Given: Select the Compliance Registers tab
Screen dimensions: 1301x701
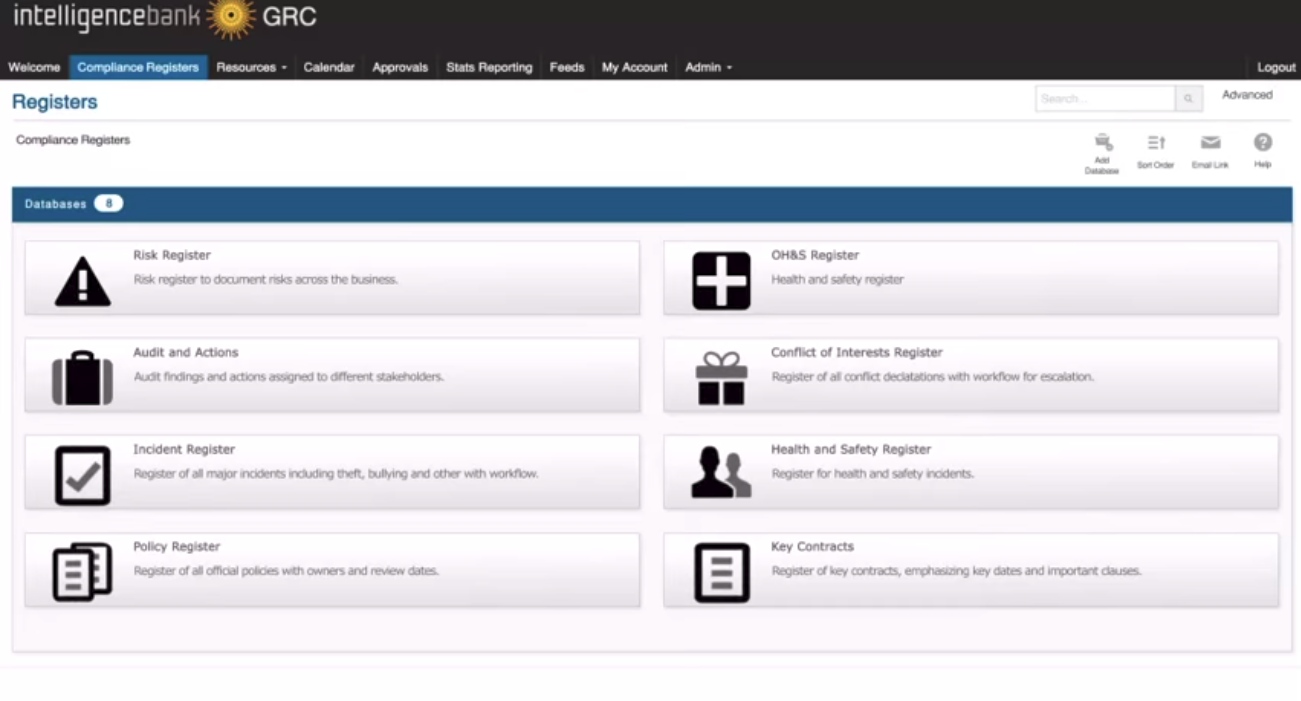Looking at the screenshot, I should [138, 67].
